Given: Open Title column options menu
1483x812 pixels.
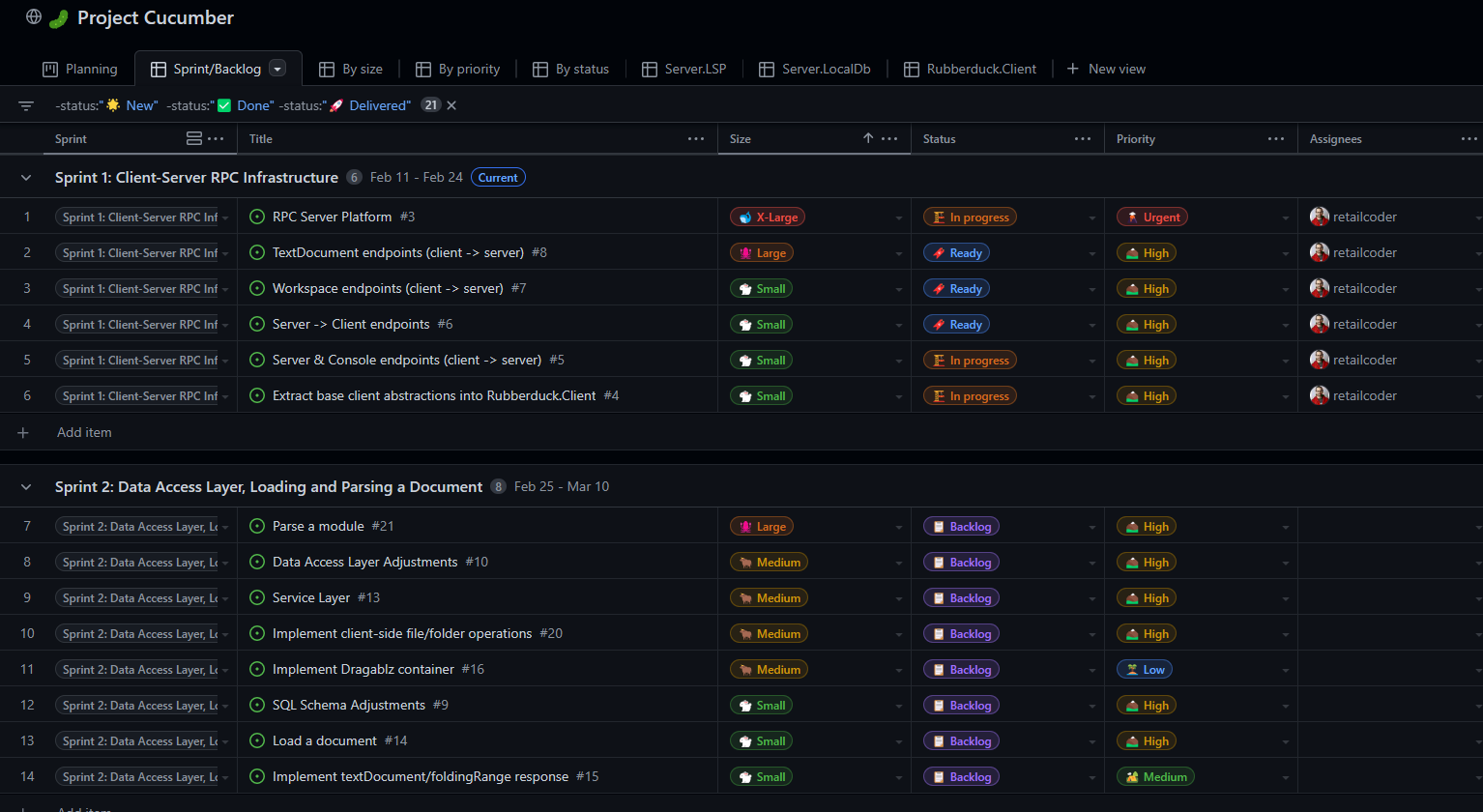Looking at the screenshot, I should [695, 139].
